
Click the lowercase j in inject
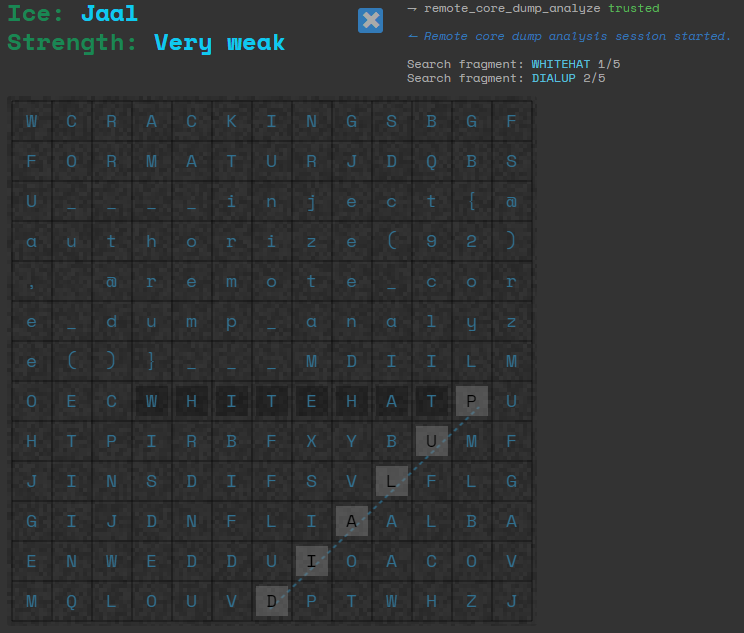click(311, 202)
